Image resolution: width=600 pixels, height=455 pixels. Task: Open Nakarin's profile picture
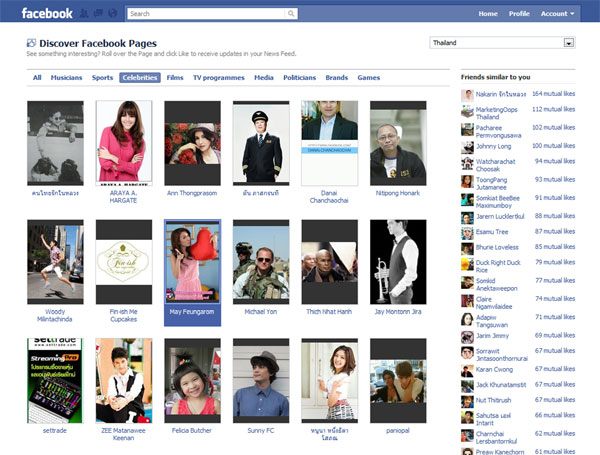467,95
